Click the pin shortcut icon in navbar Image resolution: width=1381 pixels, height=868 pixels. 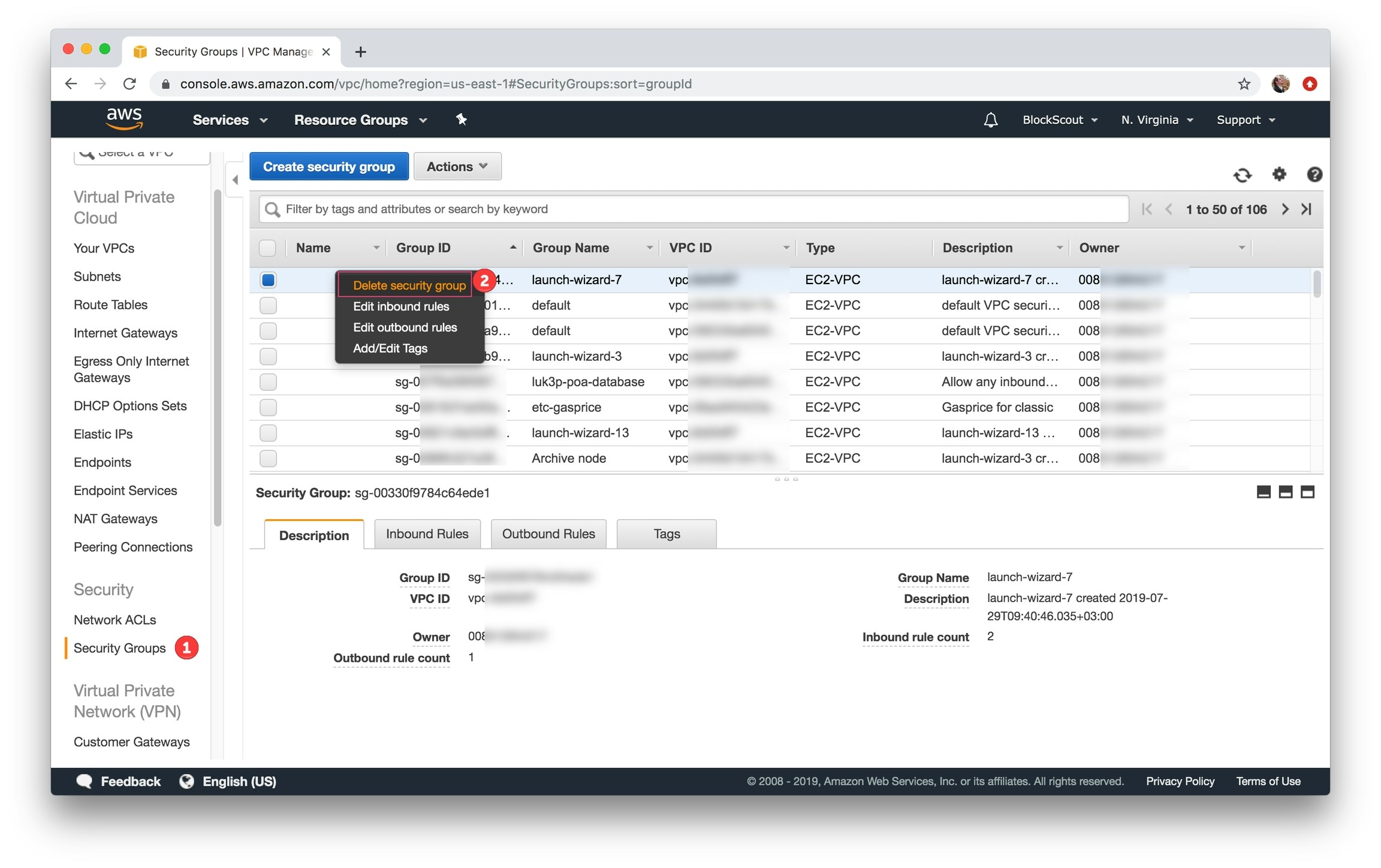(x=461, y=120)
